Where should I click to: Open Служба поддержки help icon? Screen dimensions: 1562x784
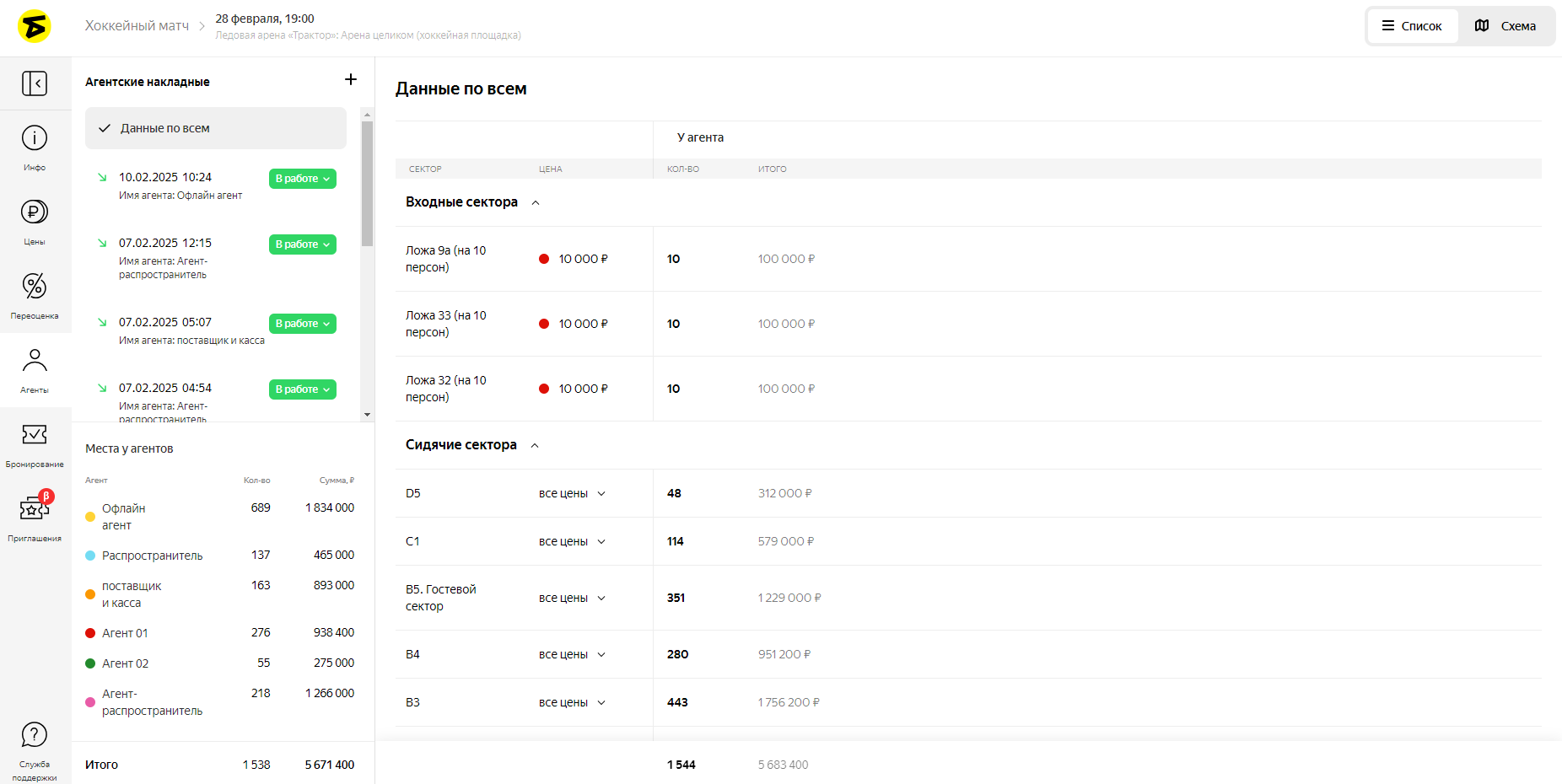[35, 735]
